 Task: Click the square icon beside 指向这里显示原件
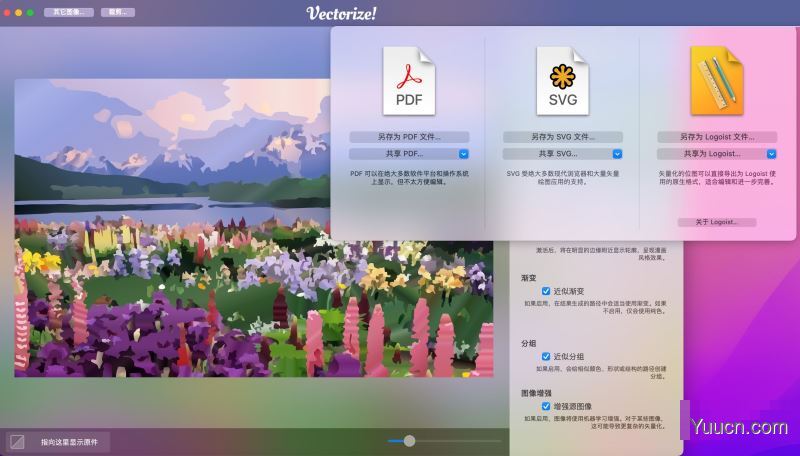coord(17,442)
